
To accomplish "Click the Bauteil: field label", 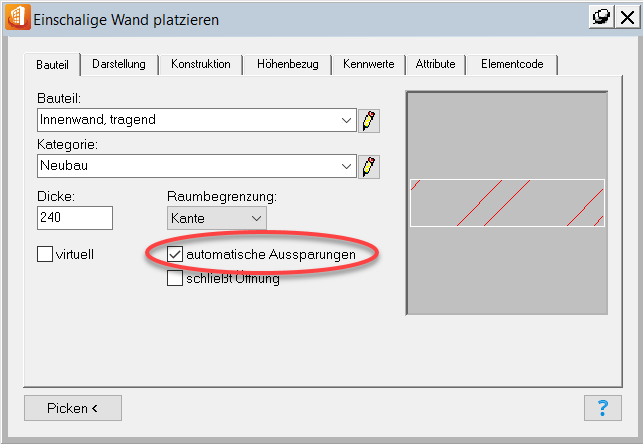I will click(59, 98).
